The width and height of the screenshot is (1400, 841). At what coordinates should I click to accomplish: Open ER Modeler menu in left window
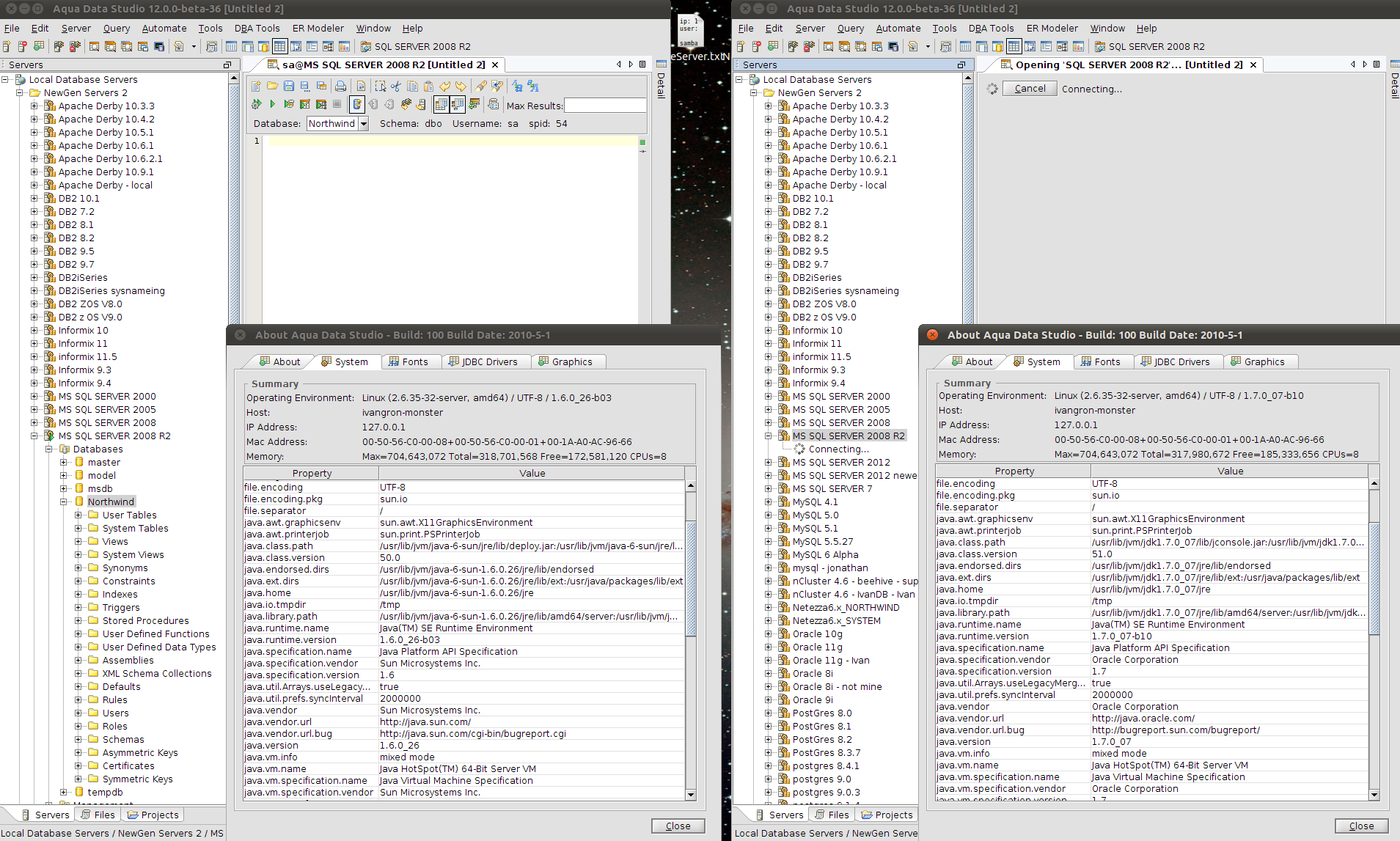point(318,29)
